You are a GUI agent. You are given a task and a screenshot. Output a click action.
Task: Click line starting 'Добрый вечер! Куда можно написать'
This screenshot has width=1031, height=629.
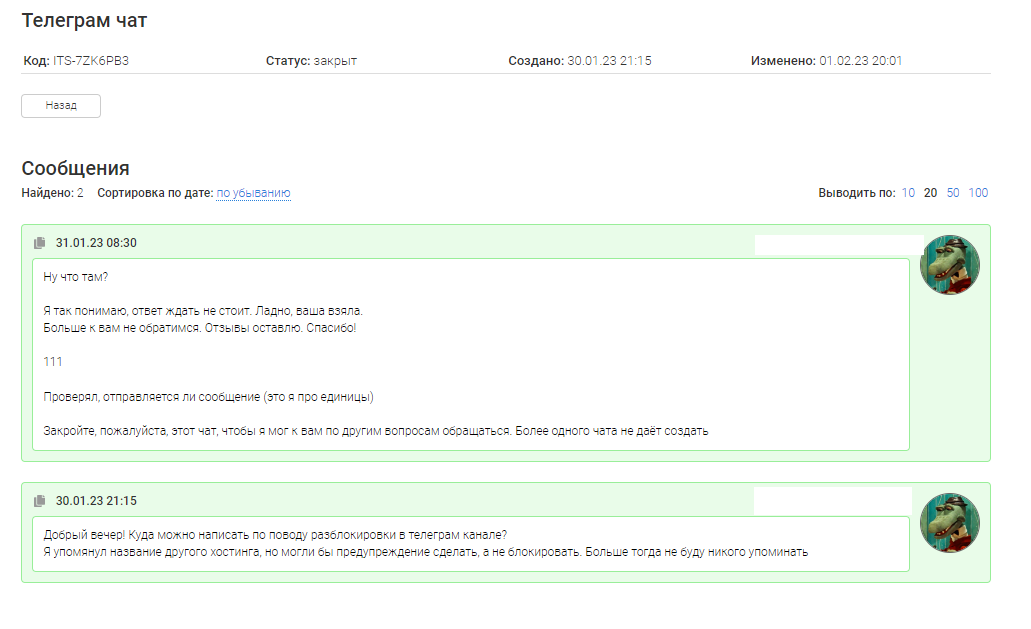(x=275, y=535)
